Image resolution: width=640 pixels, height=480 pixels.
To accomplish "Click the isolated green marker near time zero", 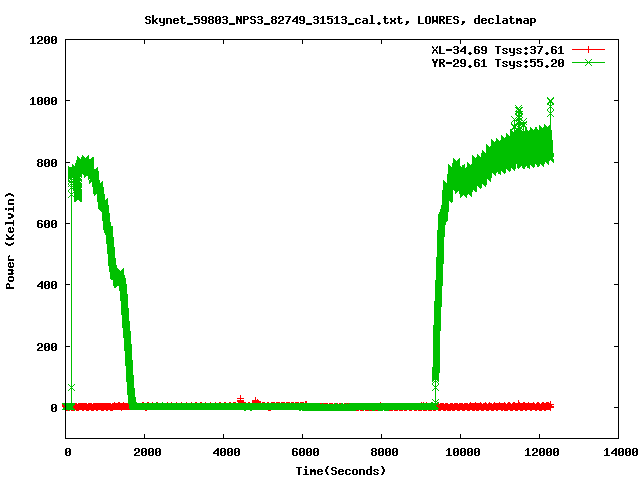I will [71, 387].
